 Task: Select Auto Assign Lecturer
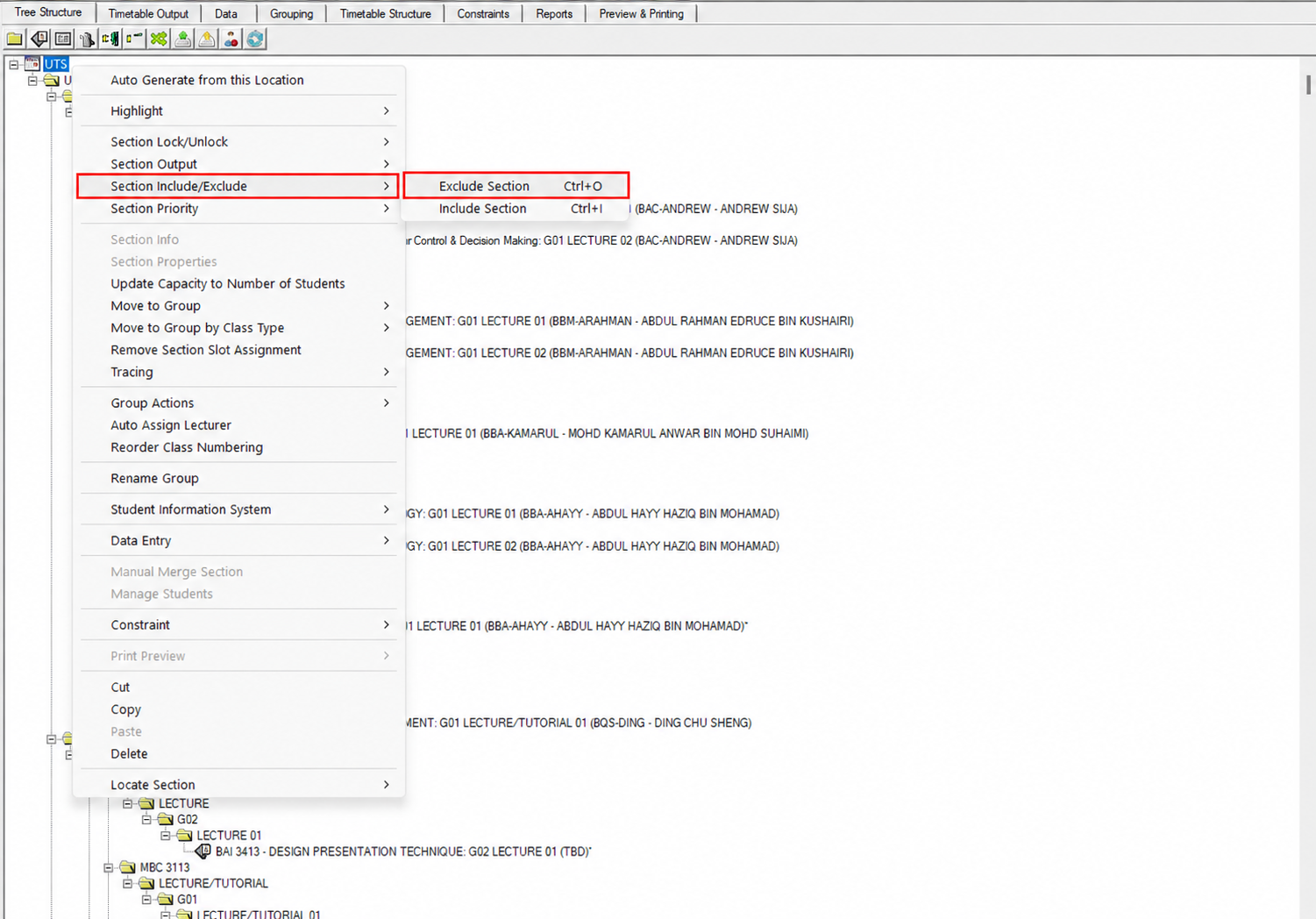(238, 425)
